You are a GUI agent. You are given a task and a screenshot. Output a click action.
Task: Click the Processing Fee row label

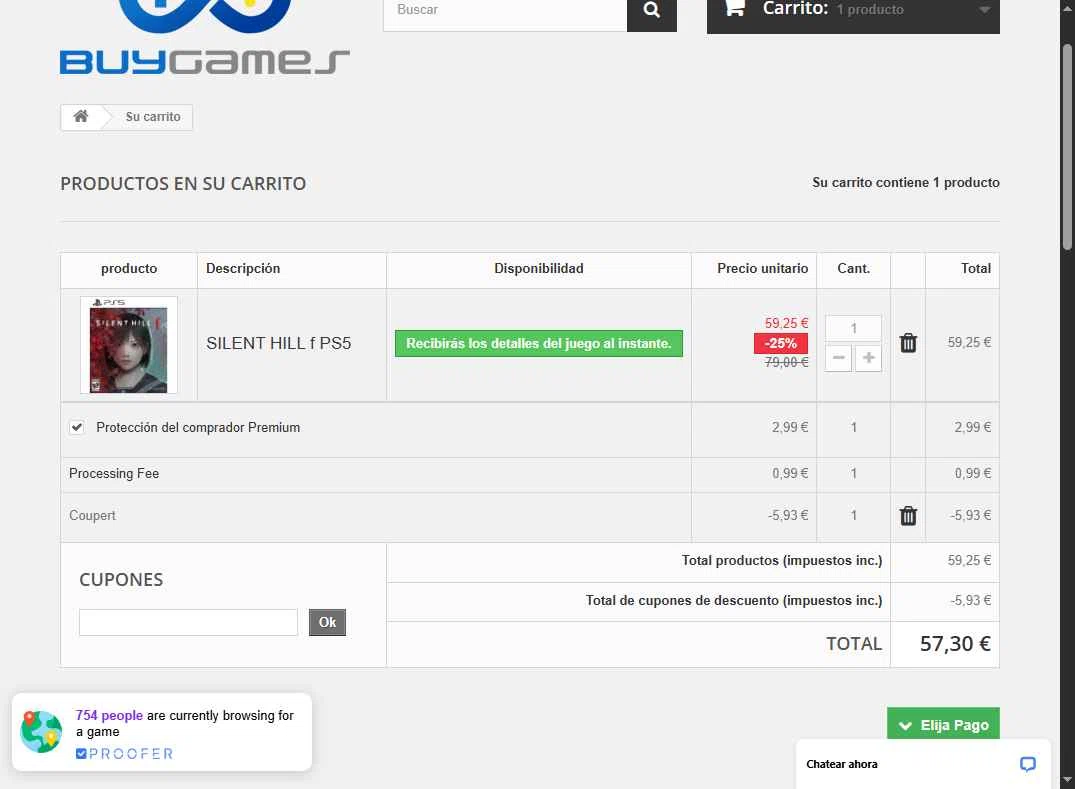pos(114,474)
